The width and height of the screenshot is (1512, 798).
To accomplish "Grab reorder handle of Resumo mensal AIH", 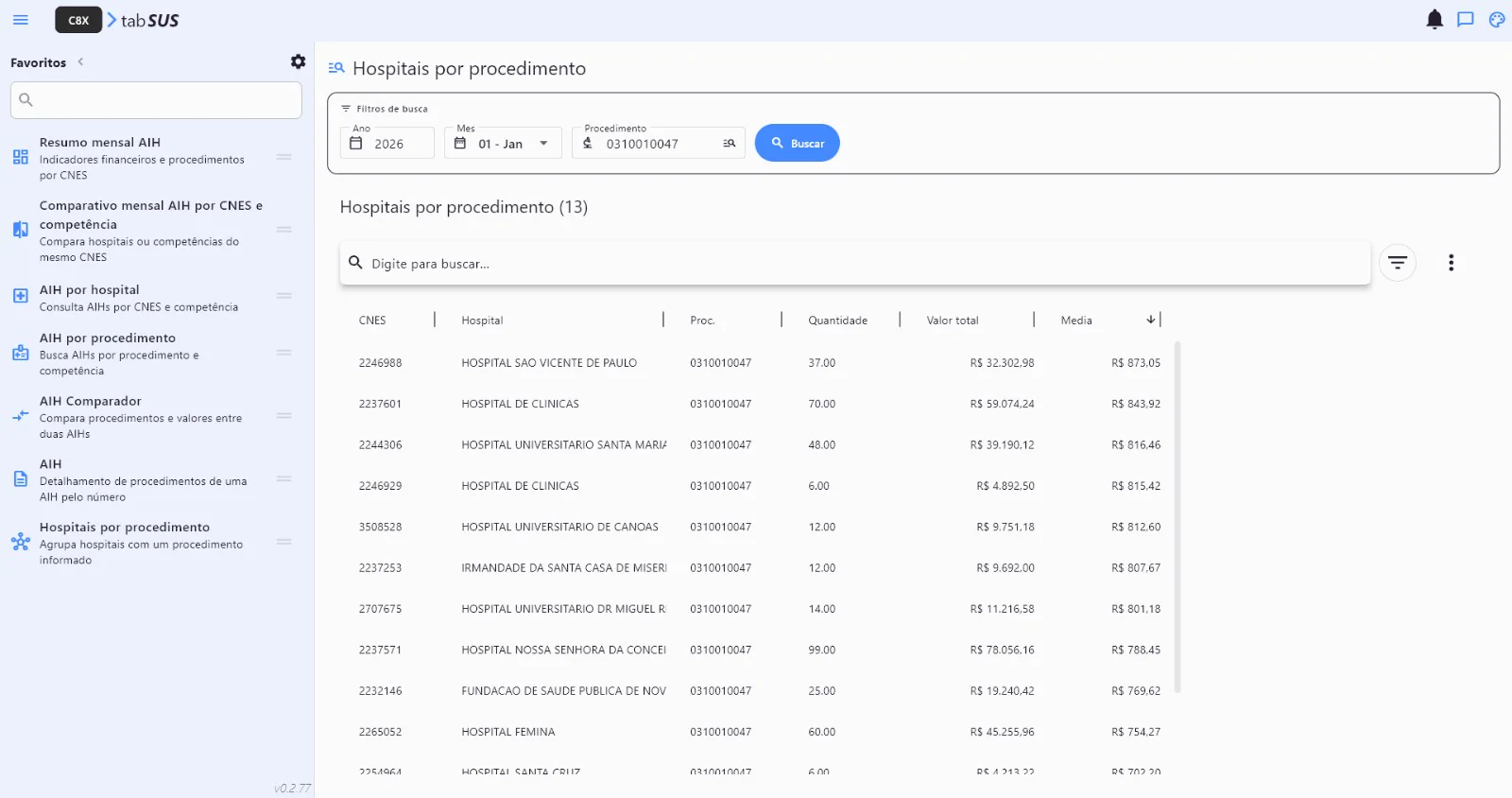I will tap(283, 157).
